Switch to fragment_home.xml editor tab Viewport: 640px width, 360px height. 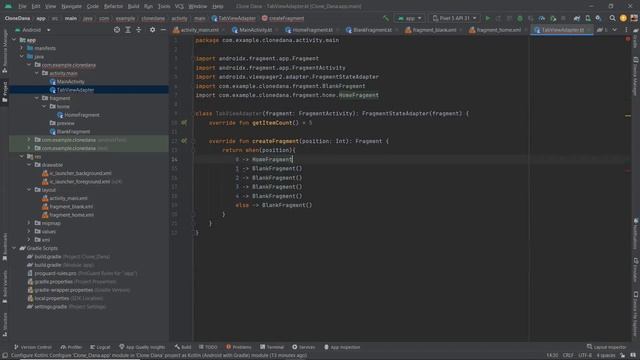(498, 30)
